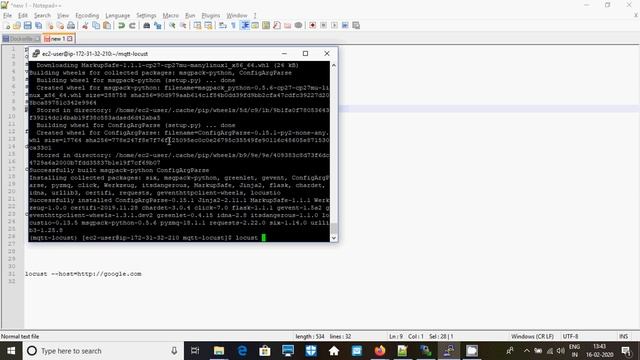Create a new document via toolbar

click(7, 25)
